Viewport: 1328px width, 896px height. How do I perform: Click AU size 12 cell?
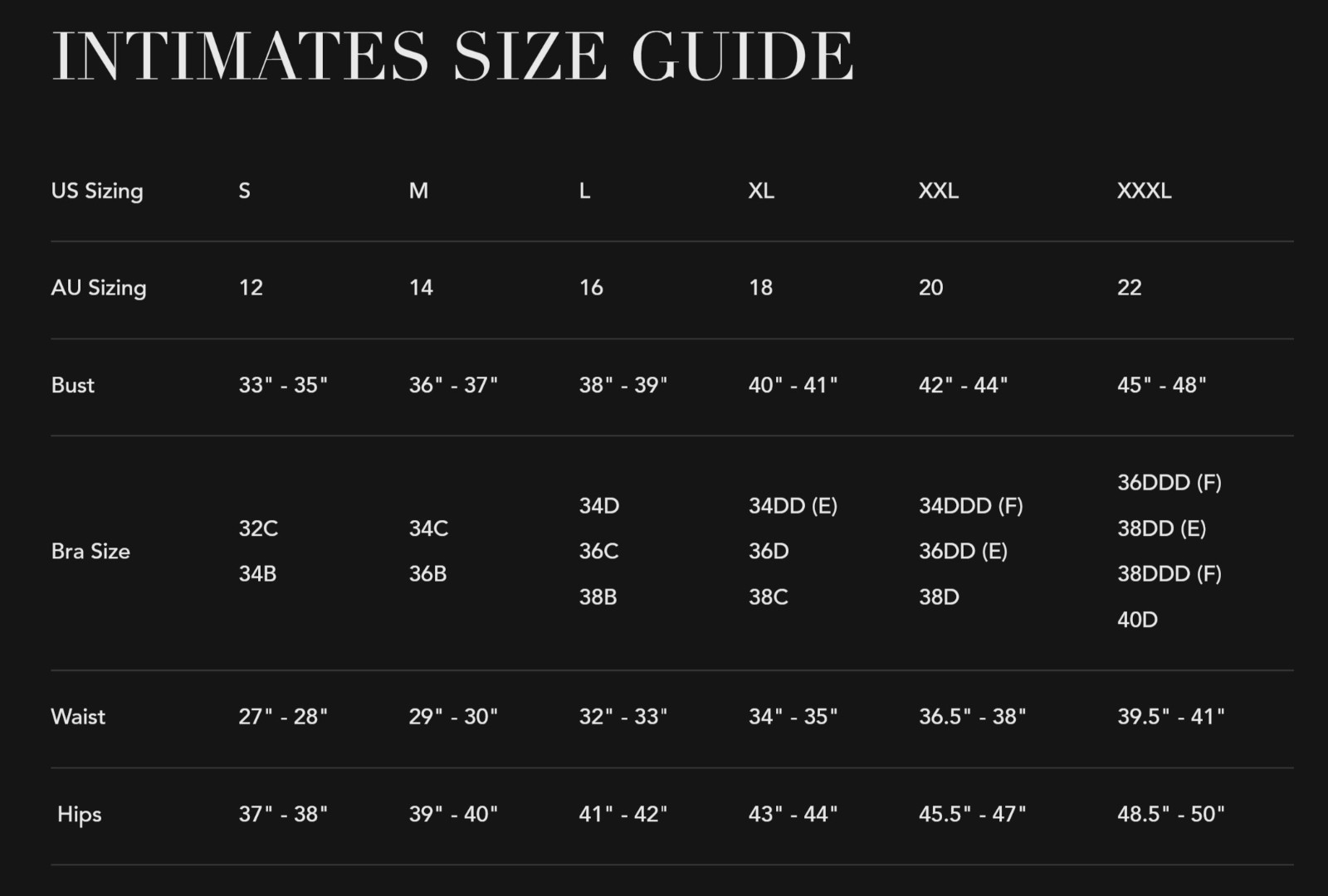(251, 288)
